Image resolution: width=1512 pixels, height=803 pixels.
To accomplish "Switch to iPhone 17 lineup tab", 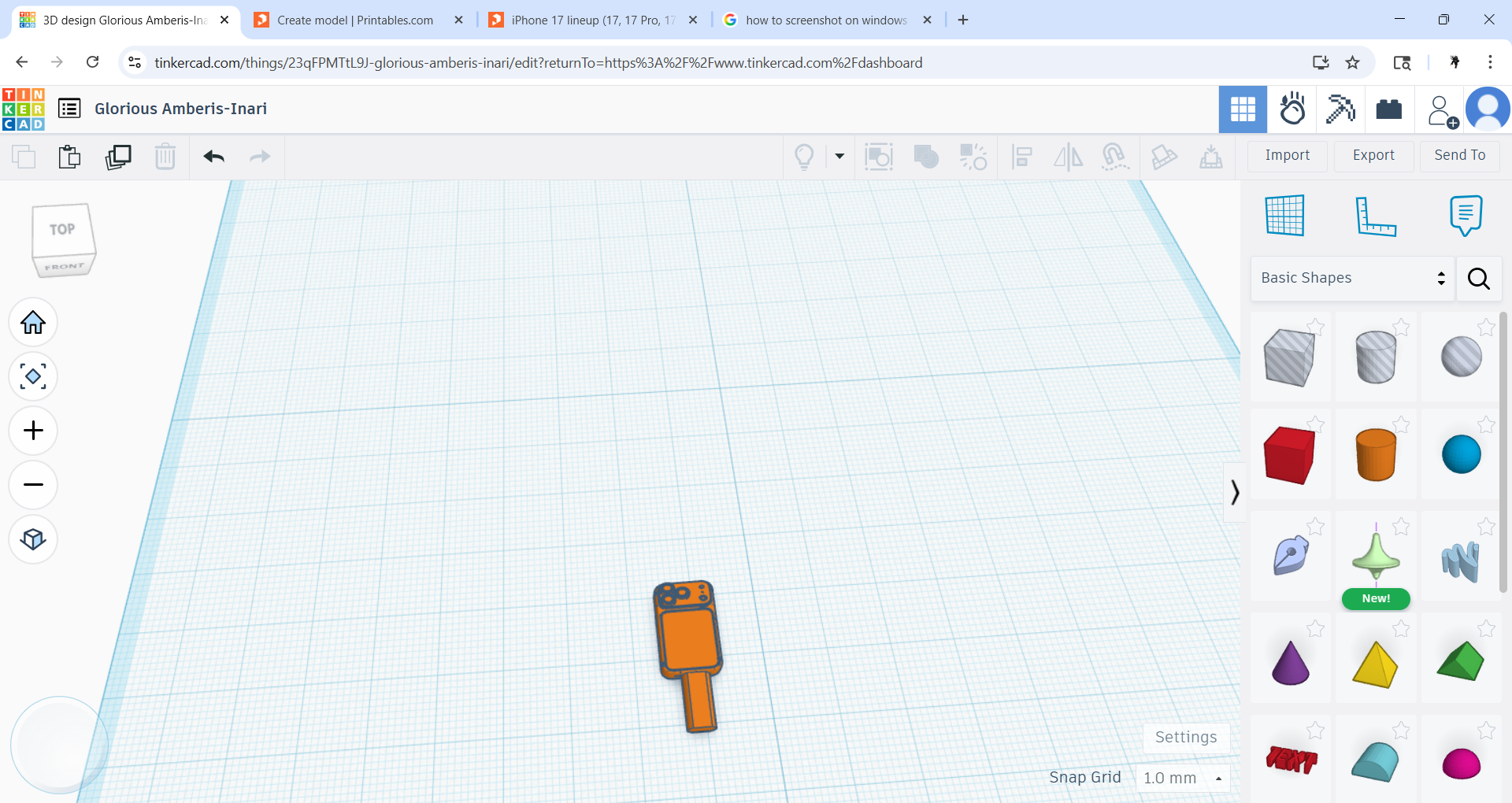I will click(592, 20).
